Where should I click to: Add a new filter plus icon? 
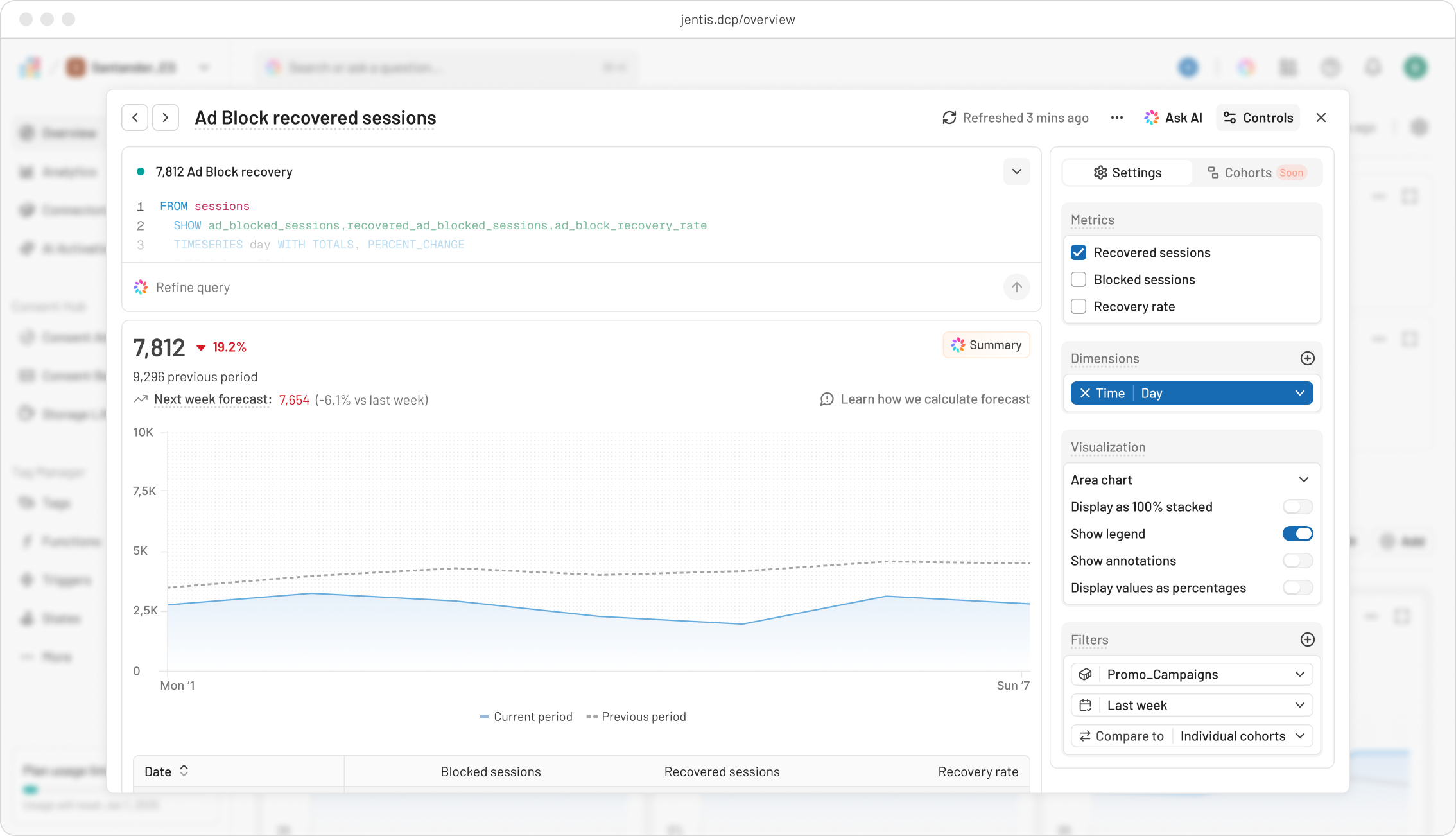[1308, 640]
